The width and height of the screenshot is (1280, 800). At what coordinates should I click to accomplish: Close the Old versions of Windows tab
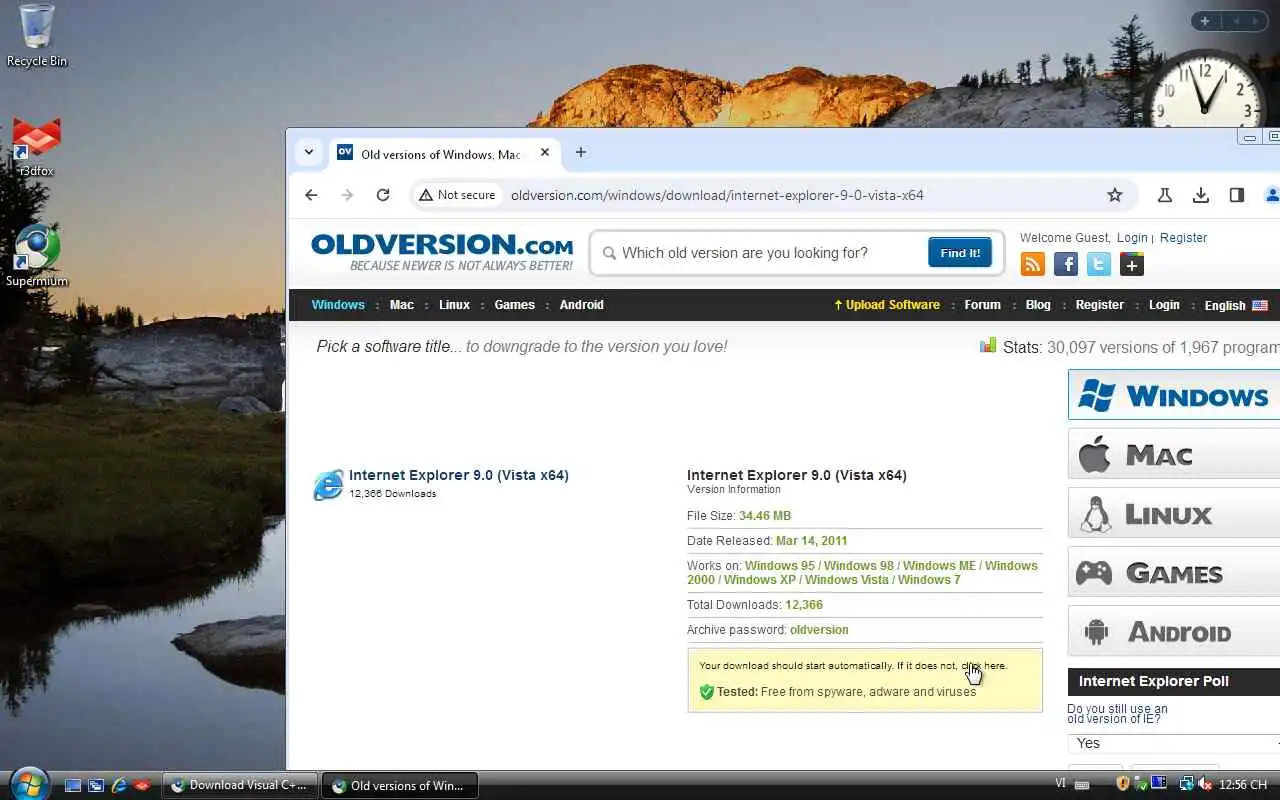coord(545,153)
